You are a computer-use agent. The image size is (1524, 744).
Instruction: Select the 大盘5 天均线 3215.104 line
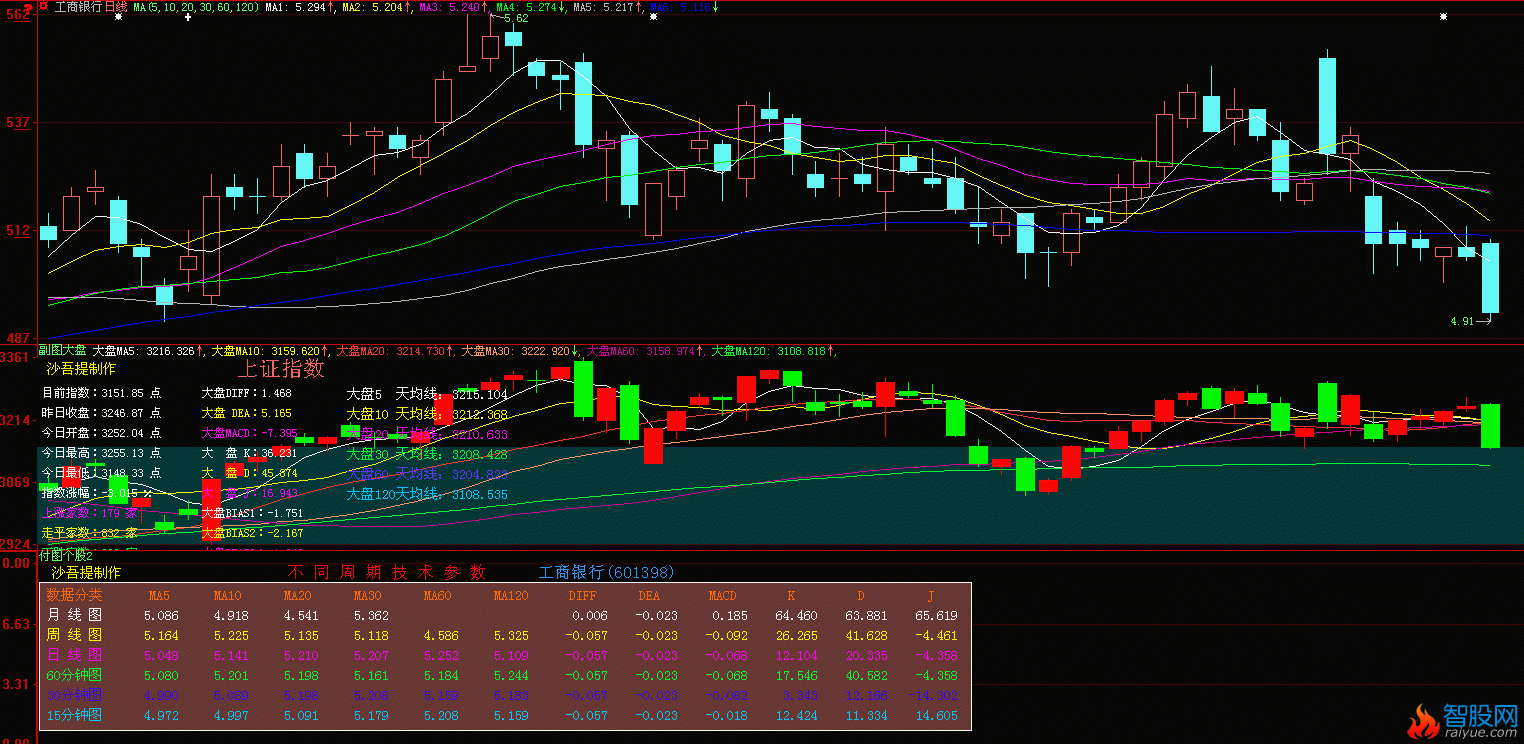(x=427, y=394)
